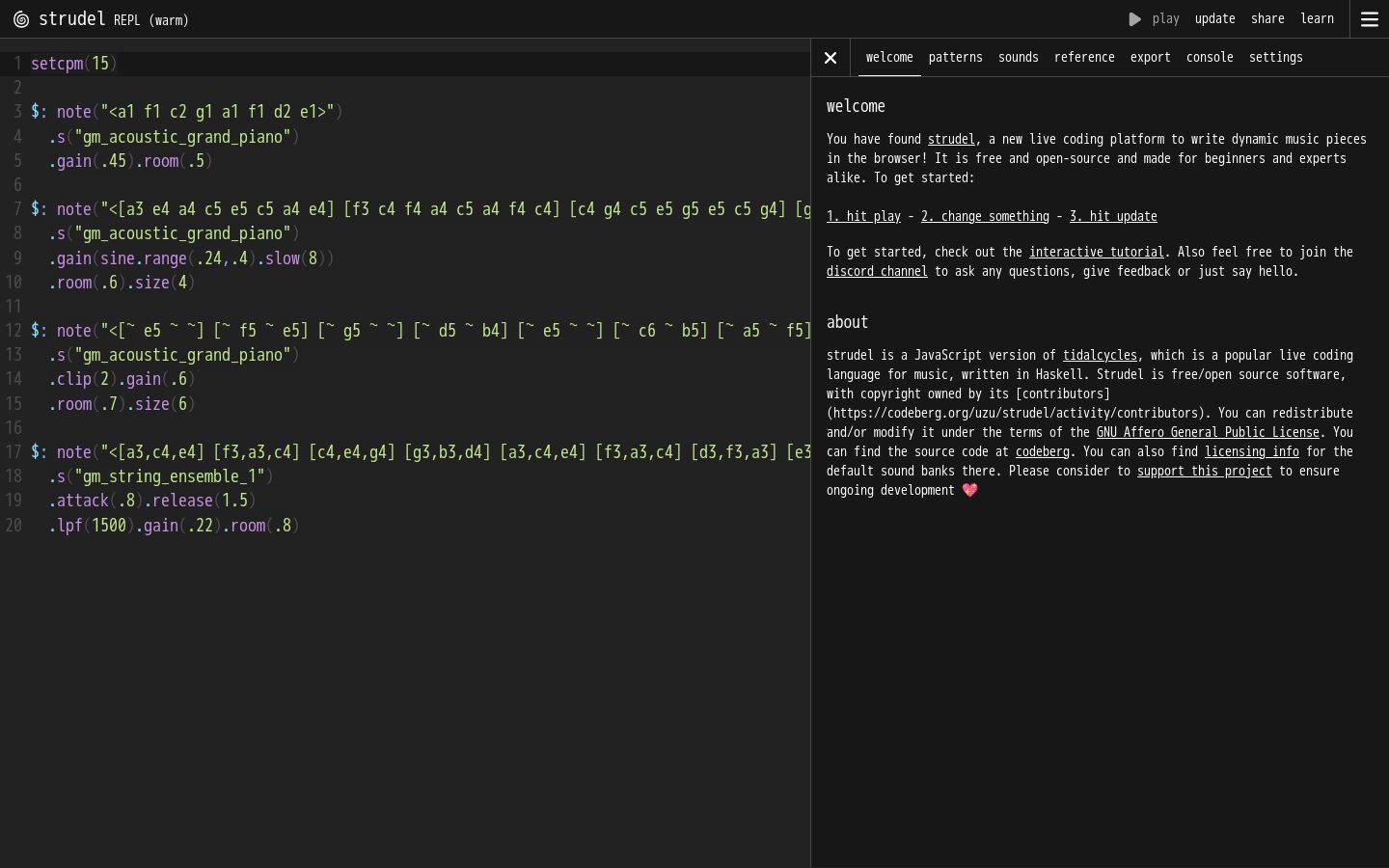1389x868 pixels.
Task: Click "gm_acoustic_grand_piano" on line 8
Action: click(x=182, y=233)
